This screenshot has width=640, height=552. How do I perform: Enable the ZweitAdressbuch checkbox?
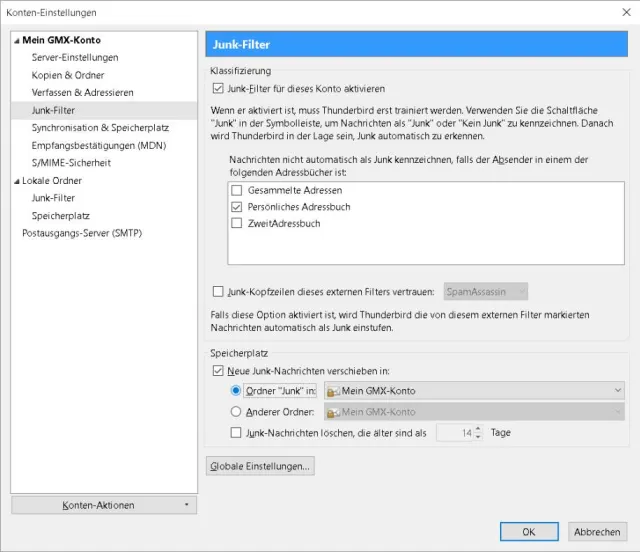(237, 224)
